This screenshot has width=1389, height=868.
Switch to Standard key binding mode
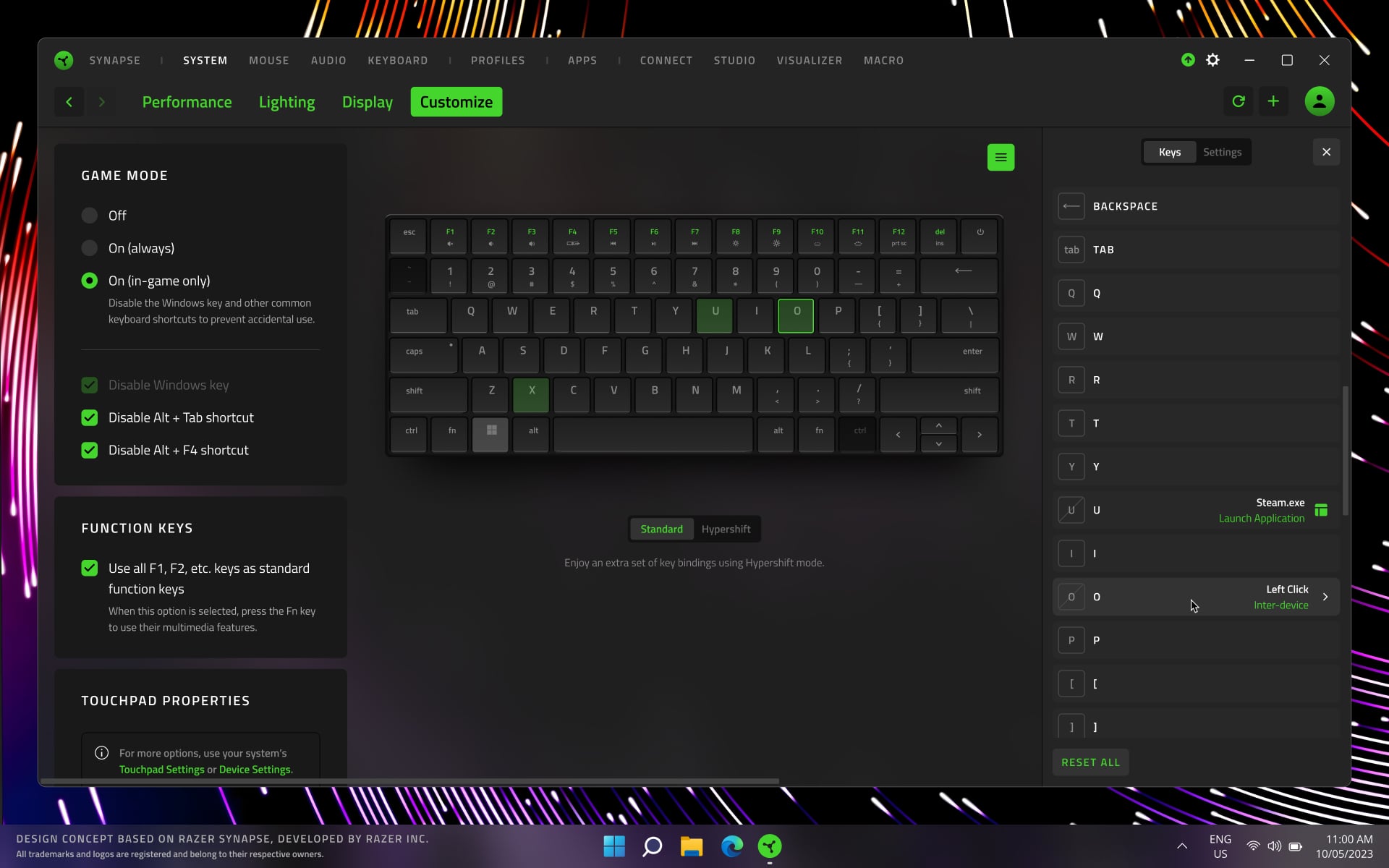pyautogui.click(x=661, y=529)
